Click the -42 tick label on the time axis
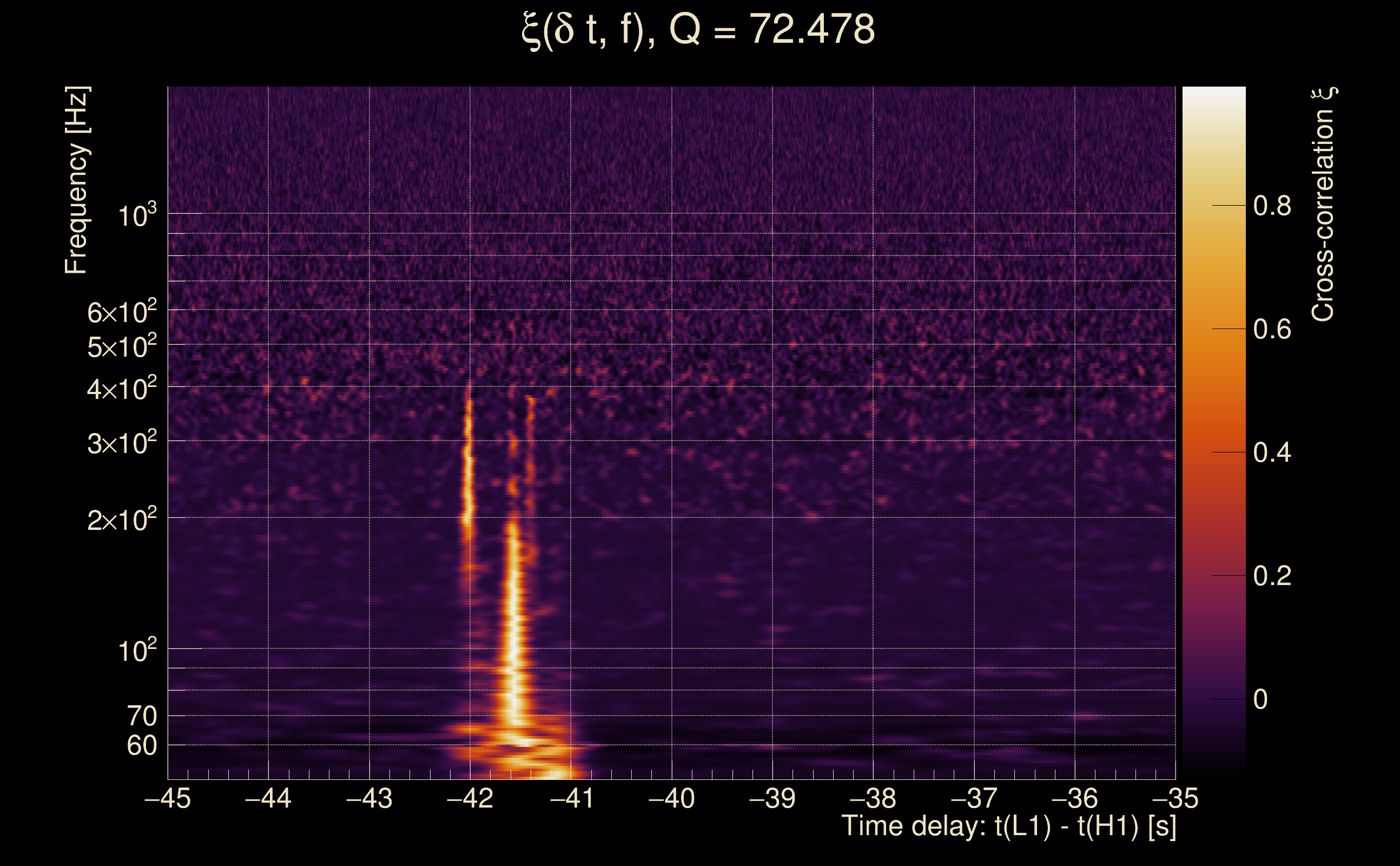 coord(470,798)
